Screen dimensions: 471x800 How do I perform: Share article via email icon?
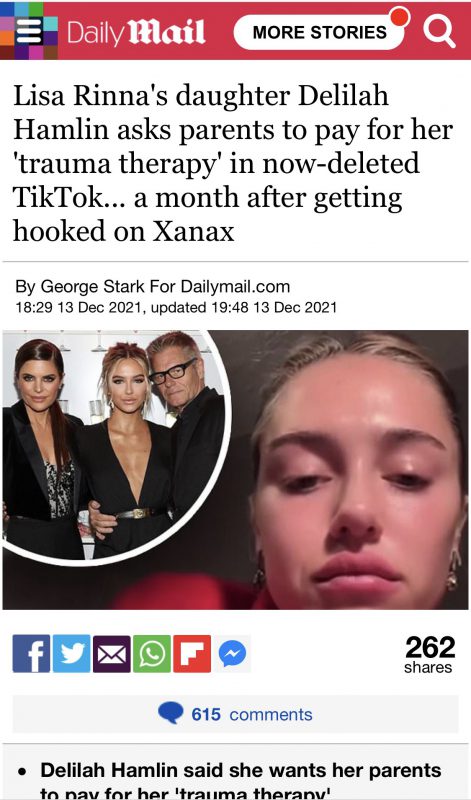point(112,654)
